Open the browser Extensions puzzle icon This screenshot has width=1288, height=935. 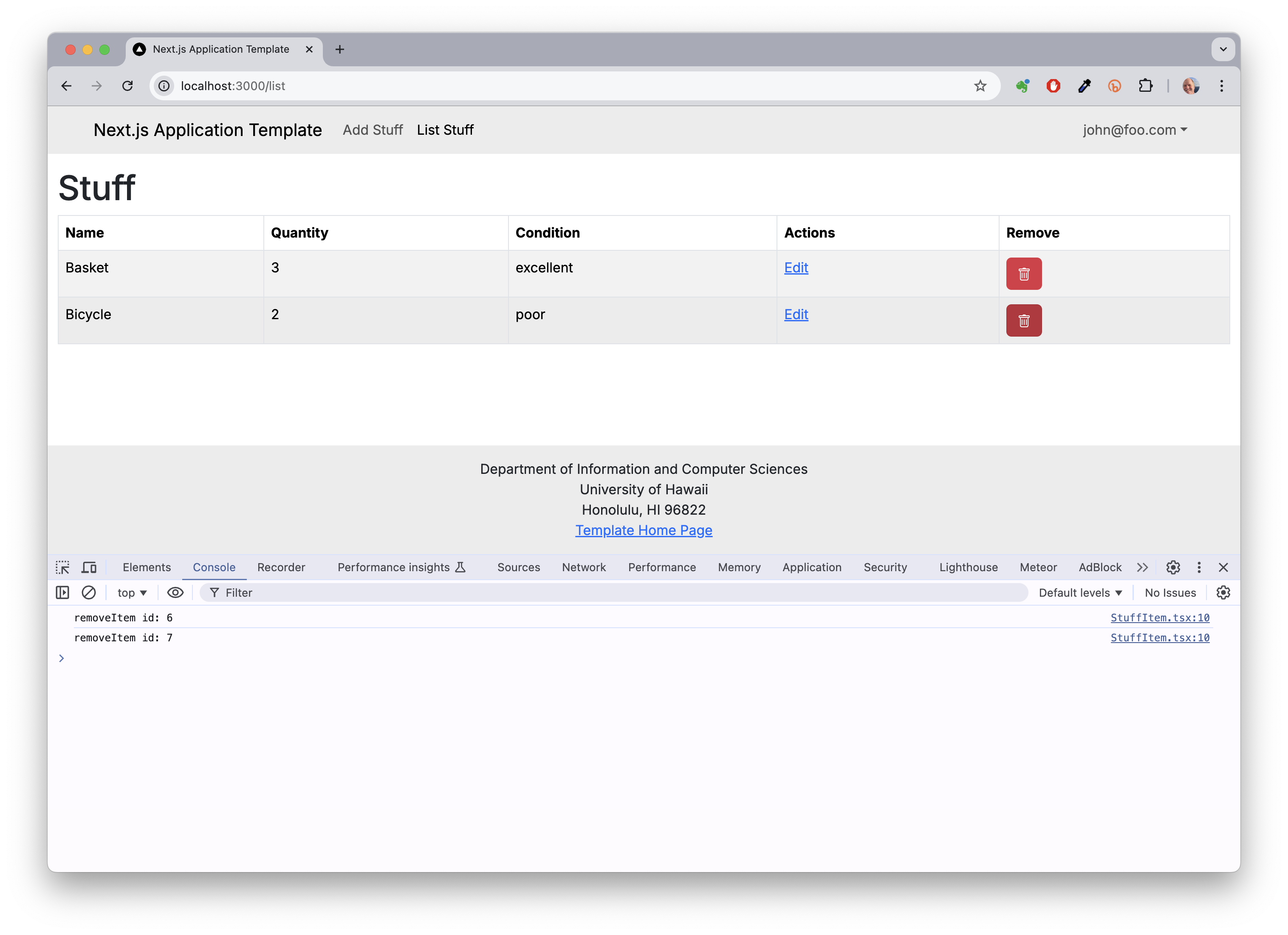coord(1145,86)
